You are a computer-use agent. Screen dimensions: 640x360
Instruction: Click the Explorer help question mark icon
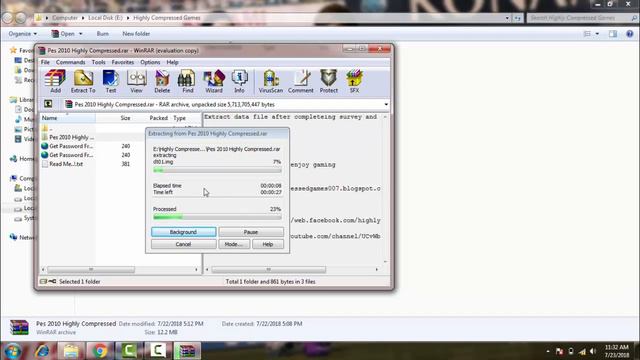[630, 34]
